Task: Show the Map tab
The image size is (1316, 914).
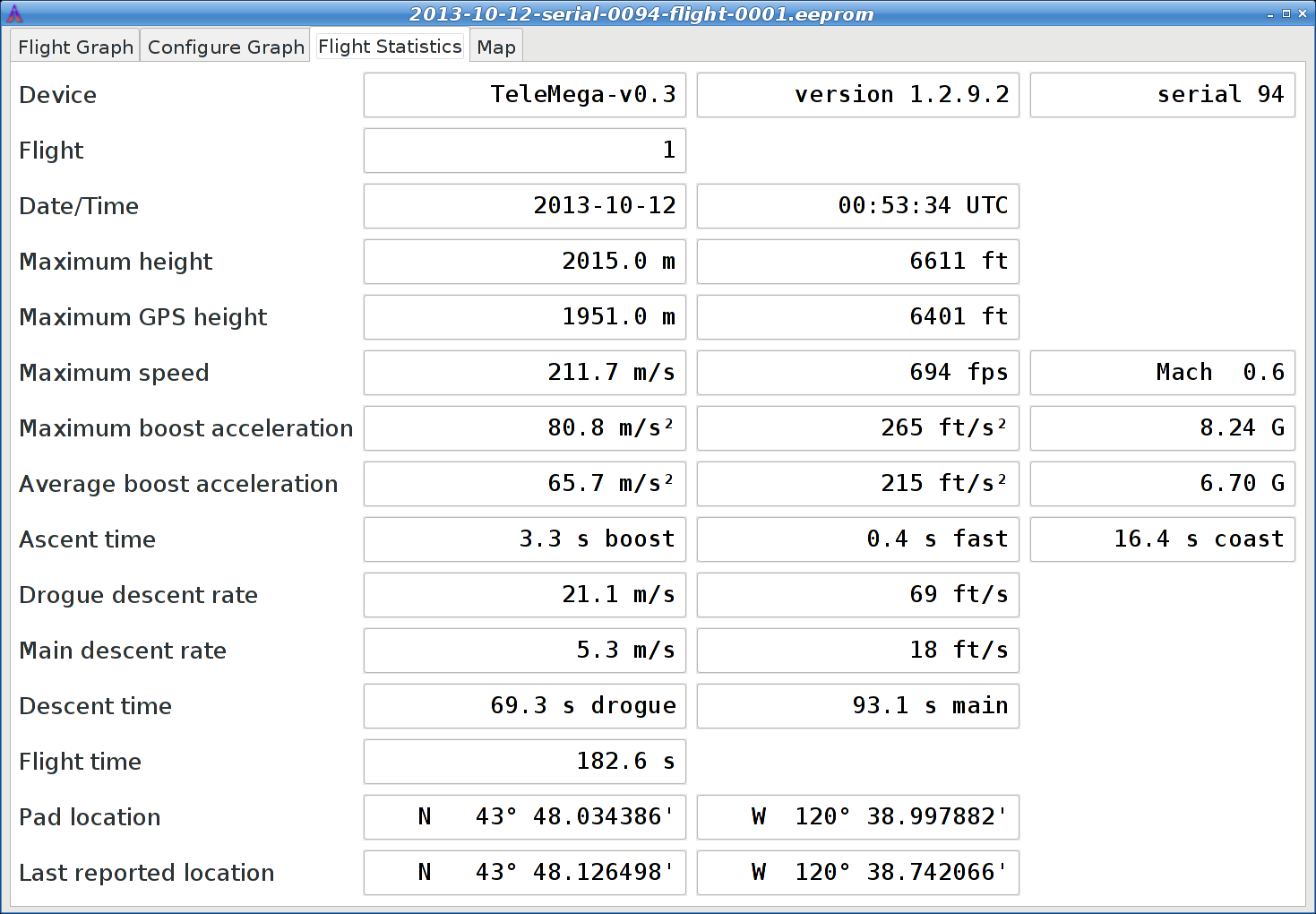Action: (x=495, y=47)
